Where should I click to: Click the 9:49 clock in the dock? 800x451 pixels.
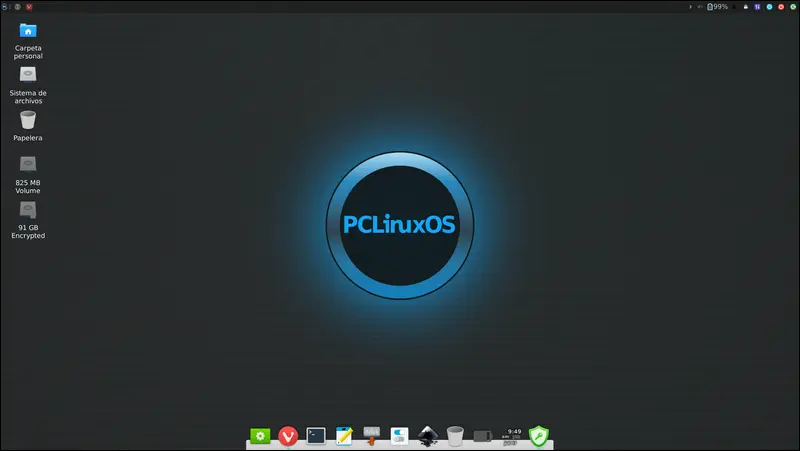click(x=511, y=437)
